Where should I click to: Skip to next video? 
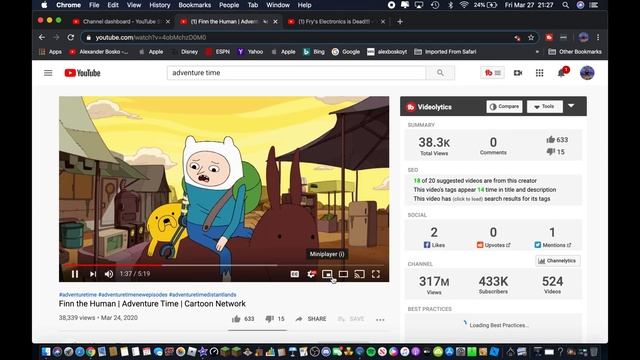[93, 274]
